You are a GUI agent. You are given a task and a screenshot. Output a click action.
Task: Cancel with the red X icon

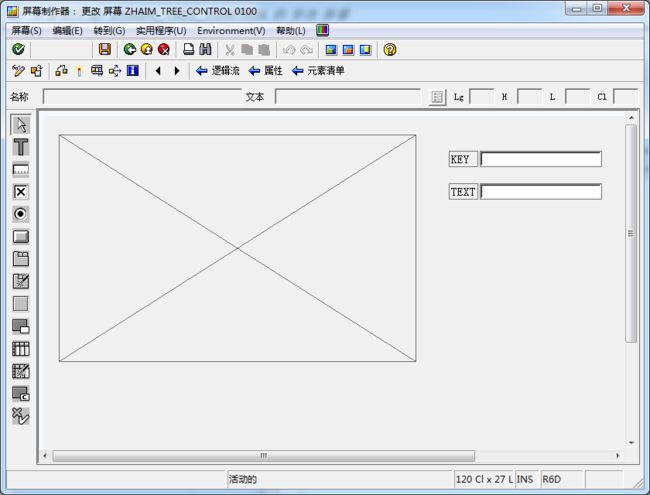coord(164,50)
